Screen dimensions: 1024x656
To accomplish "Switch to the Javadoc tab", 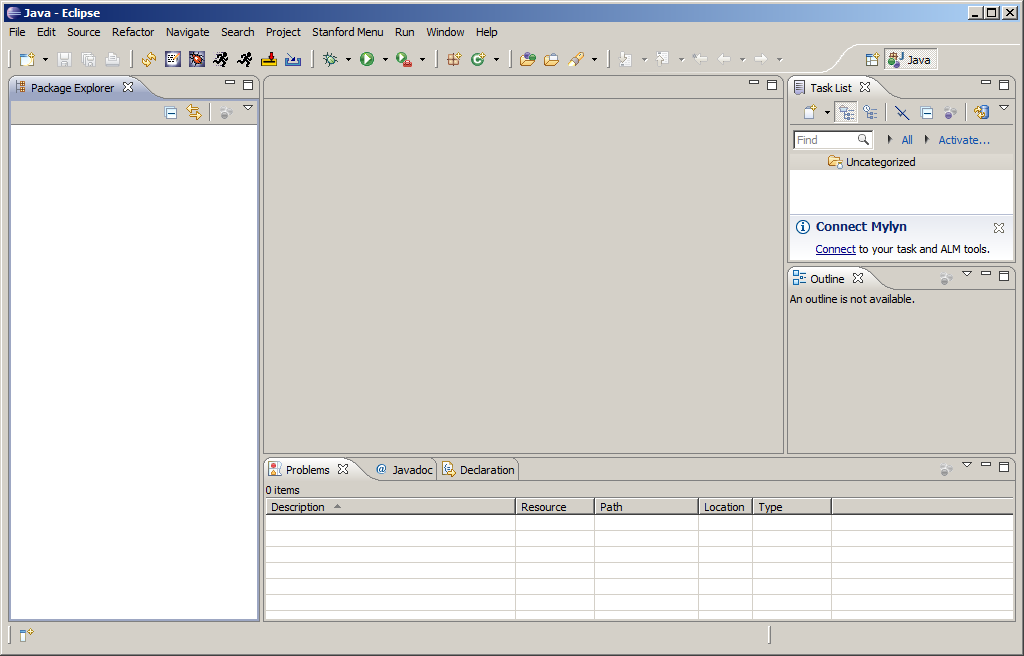I will click(x=410, y=469).
